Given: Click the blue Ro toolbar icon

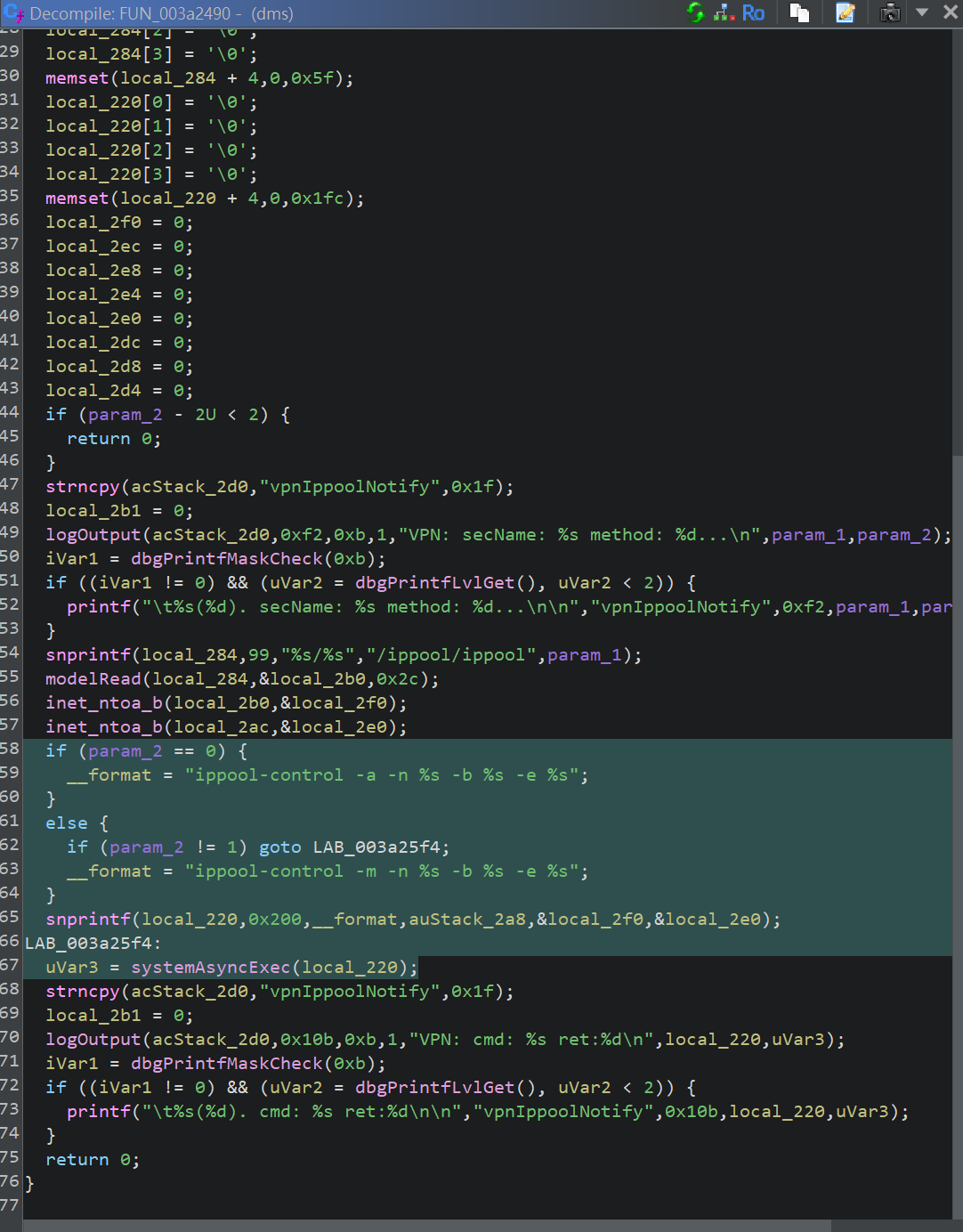Looking at the screenshot, I should [753, 12].
